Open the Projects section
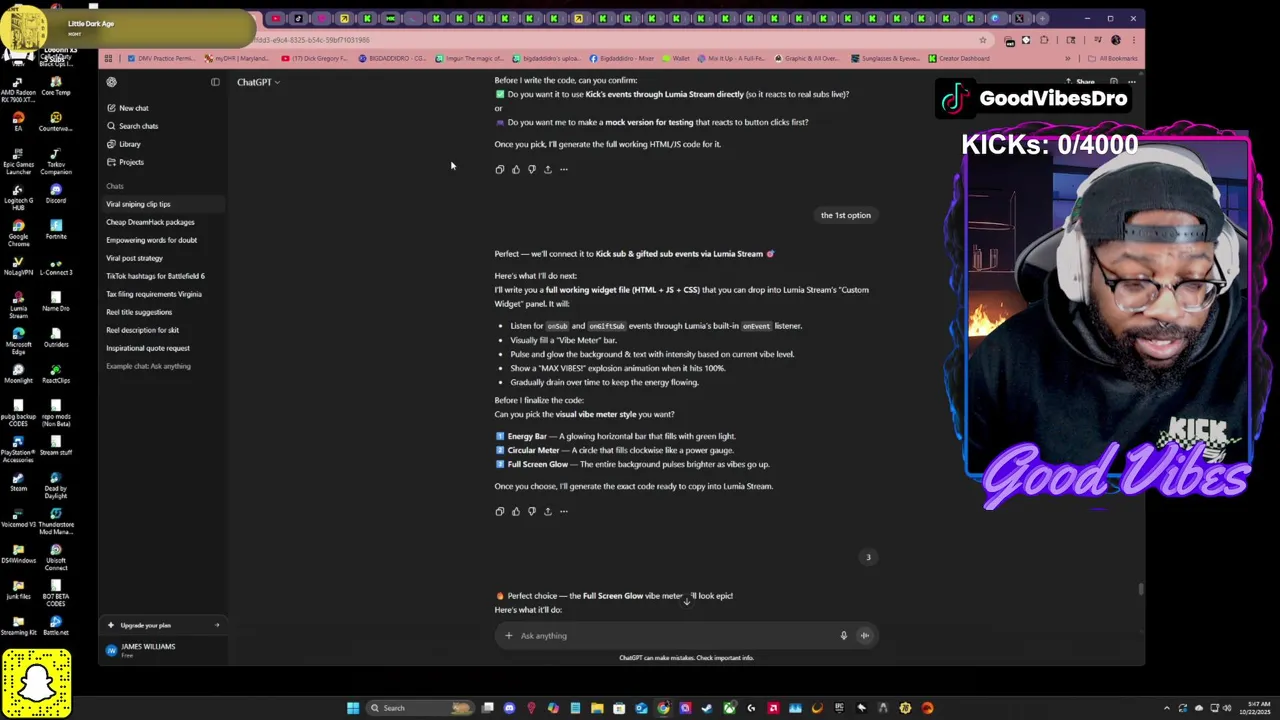 pos(131,162)
